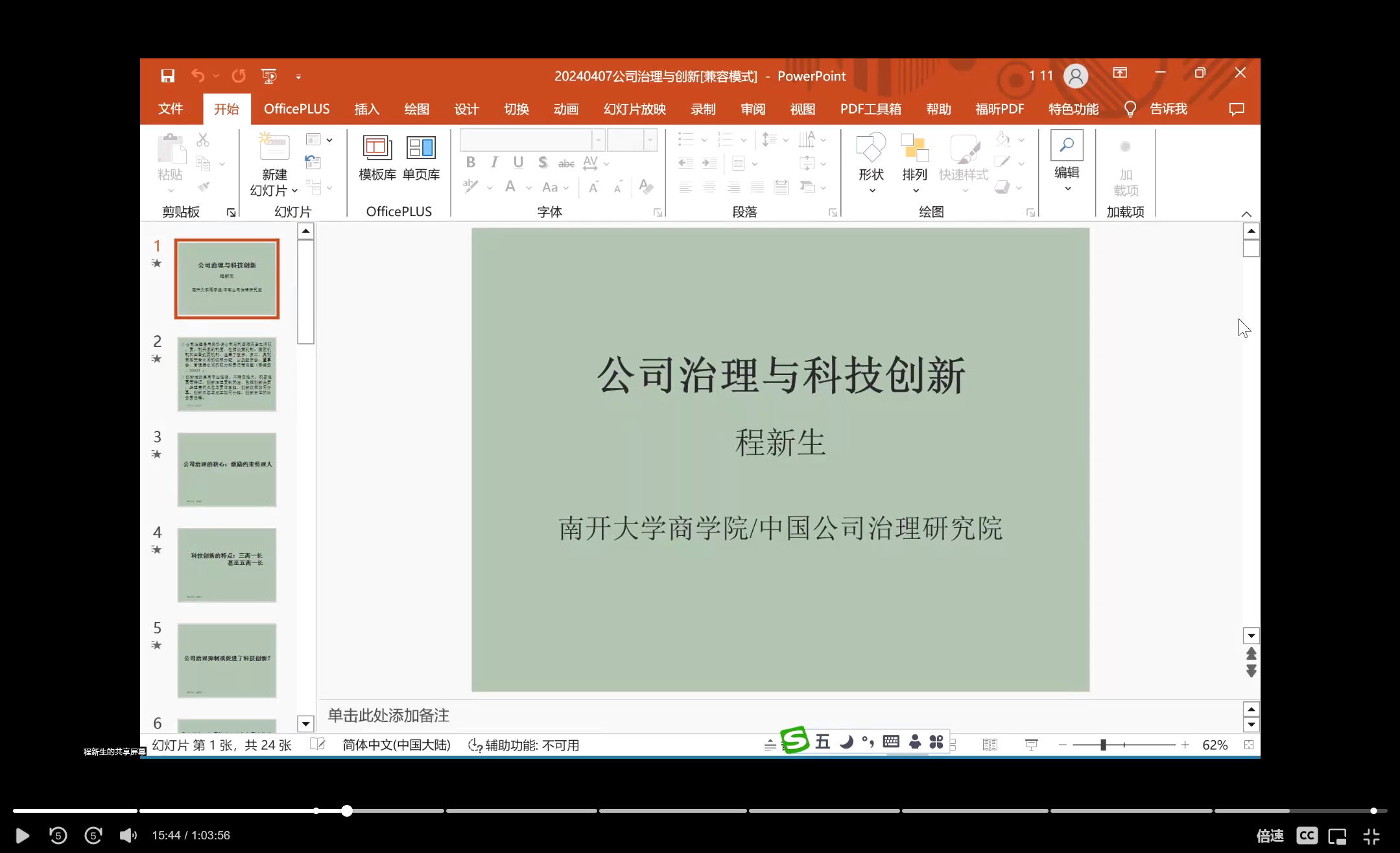Open the 排列 arrange dropdown
The image size is (1400, 853).
[914, 163]
